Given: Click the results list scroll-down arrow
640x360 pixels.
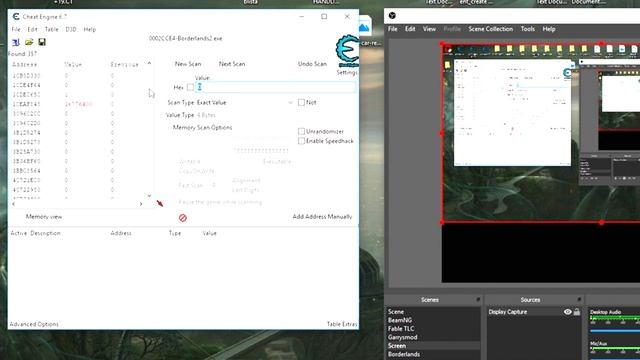Looking at the screenshot, I should tap(149, 196).
